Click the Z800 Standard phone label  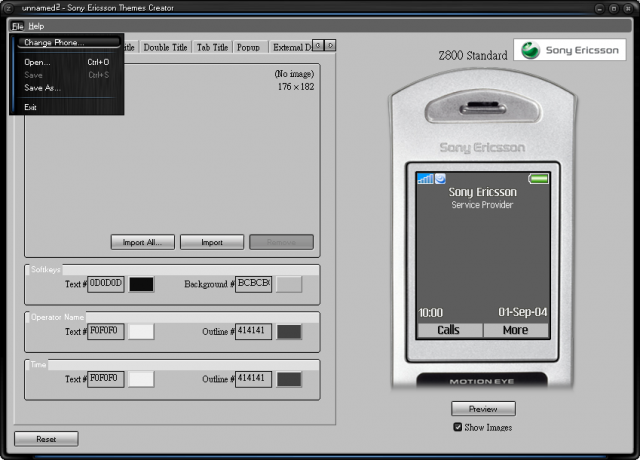point(473,55)
